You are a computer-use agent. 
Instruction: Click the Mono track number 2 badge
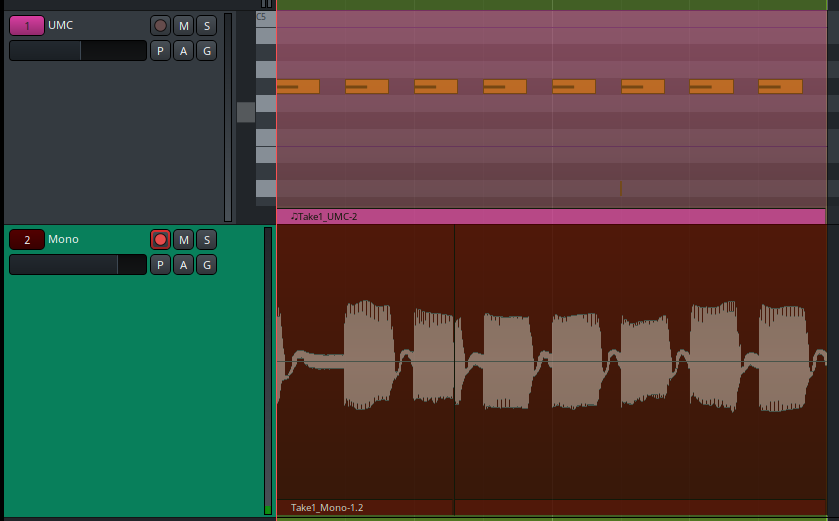click(x=27, y=239)
